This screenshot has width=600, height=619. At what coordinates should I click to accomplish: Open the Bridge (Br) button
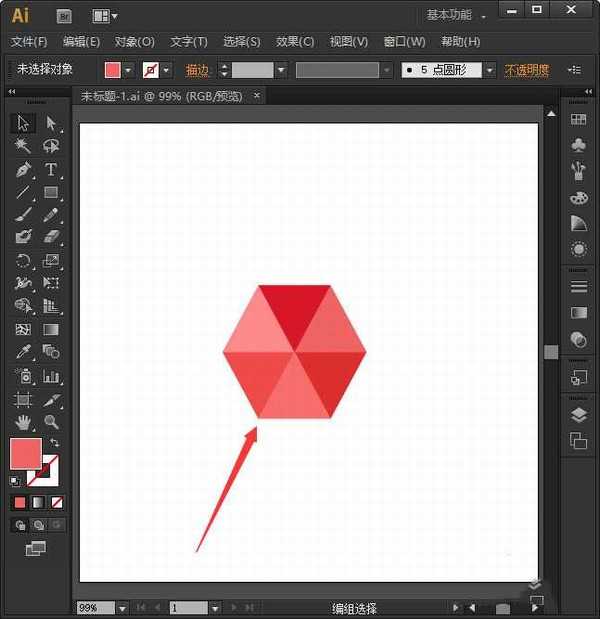[x=64, y=15]
